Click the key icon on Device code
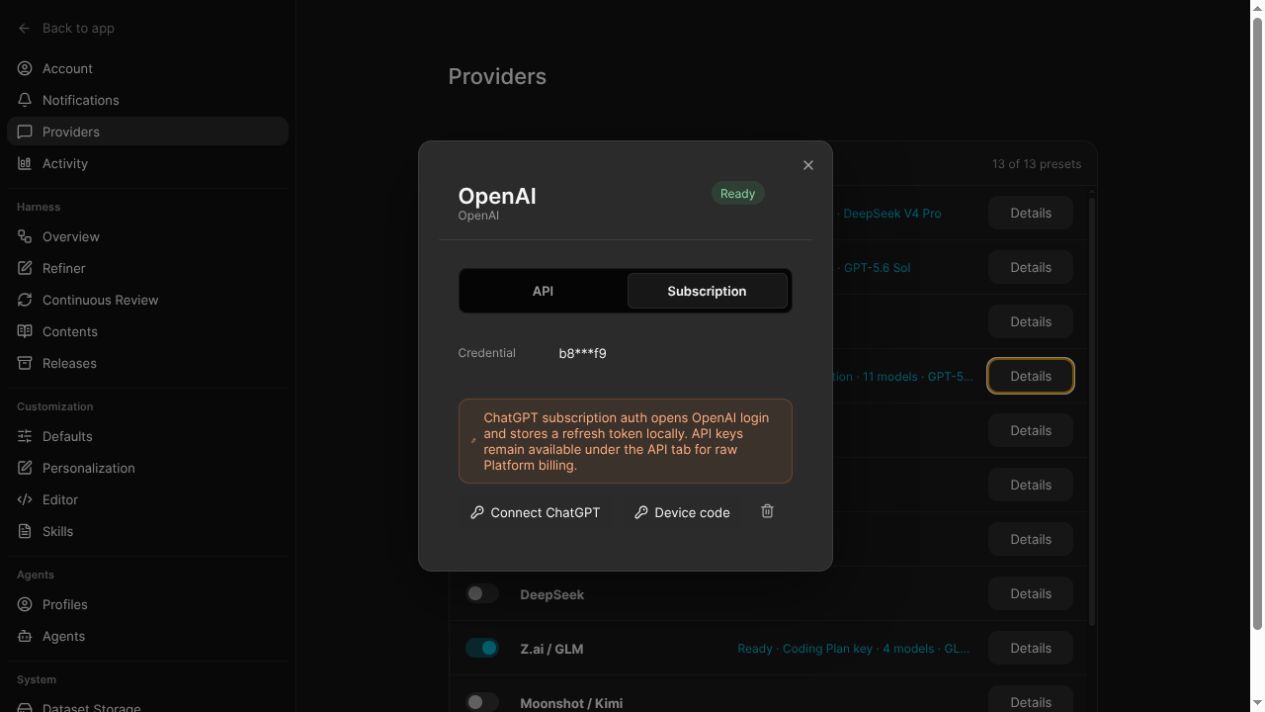 point(641,512)
